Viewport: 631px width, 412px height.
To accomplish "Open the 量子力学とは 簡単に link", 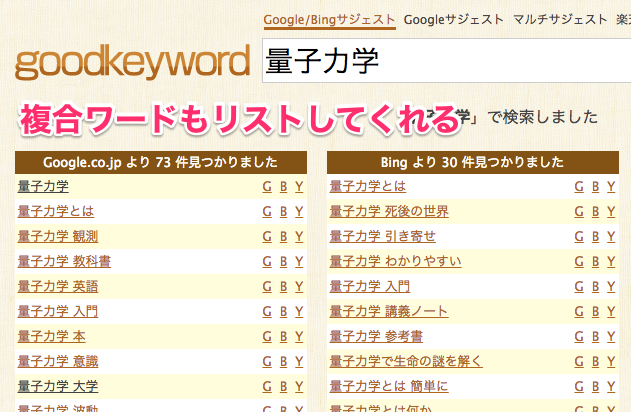I will [x=389, y=386].
